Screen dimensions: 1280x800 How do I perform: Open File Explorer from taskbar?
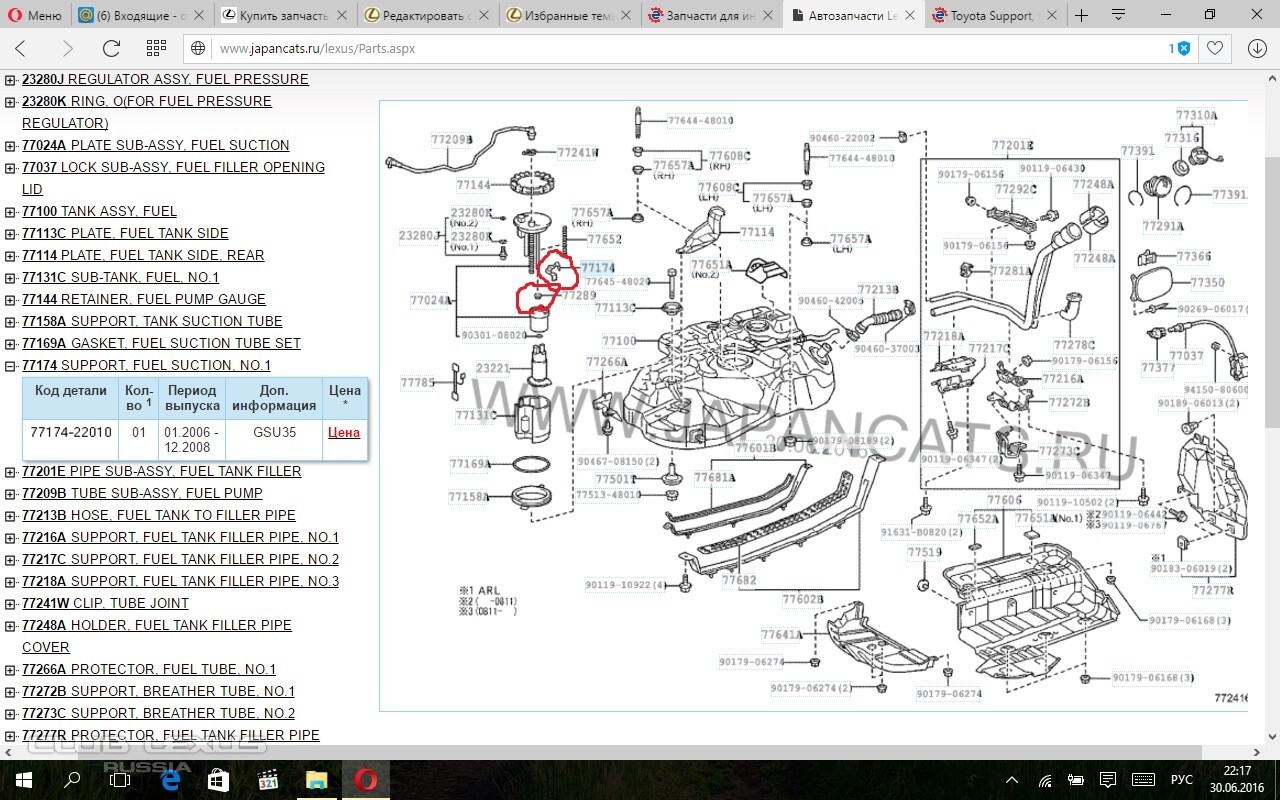click(x=316, y=780)
